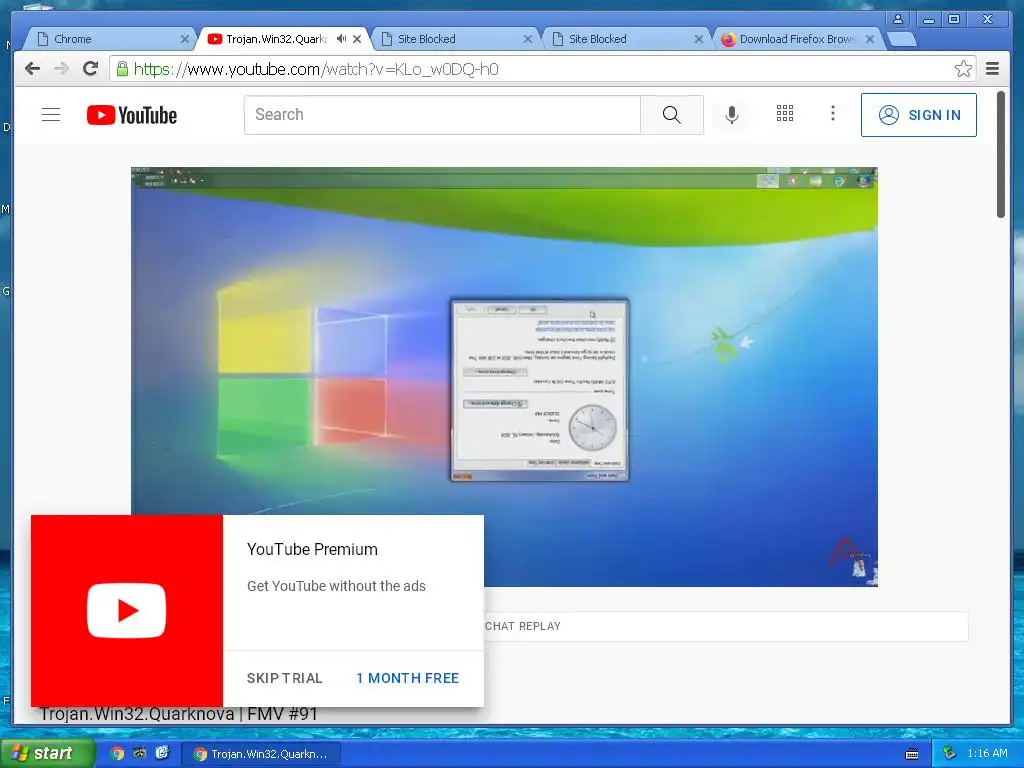This screenshot has height=768, width=1024.
Task: Click the search magnifier button
Action: pos(671,115)
